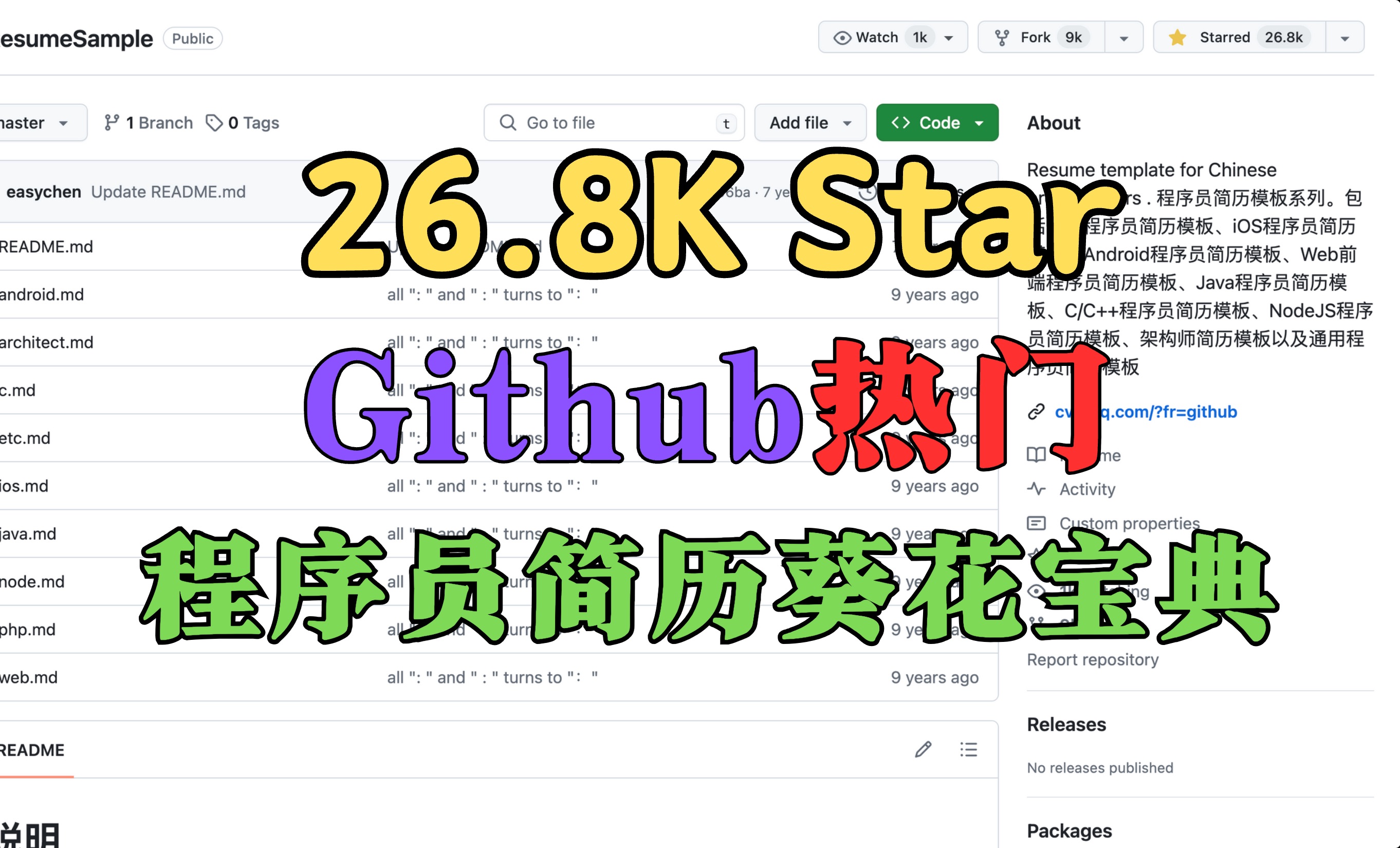Click the repository link icon in About

(1037, 412)
